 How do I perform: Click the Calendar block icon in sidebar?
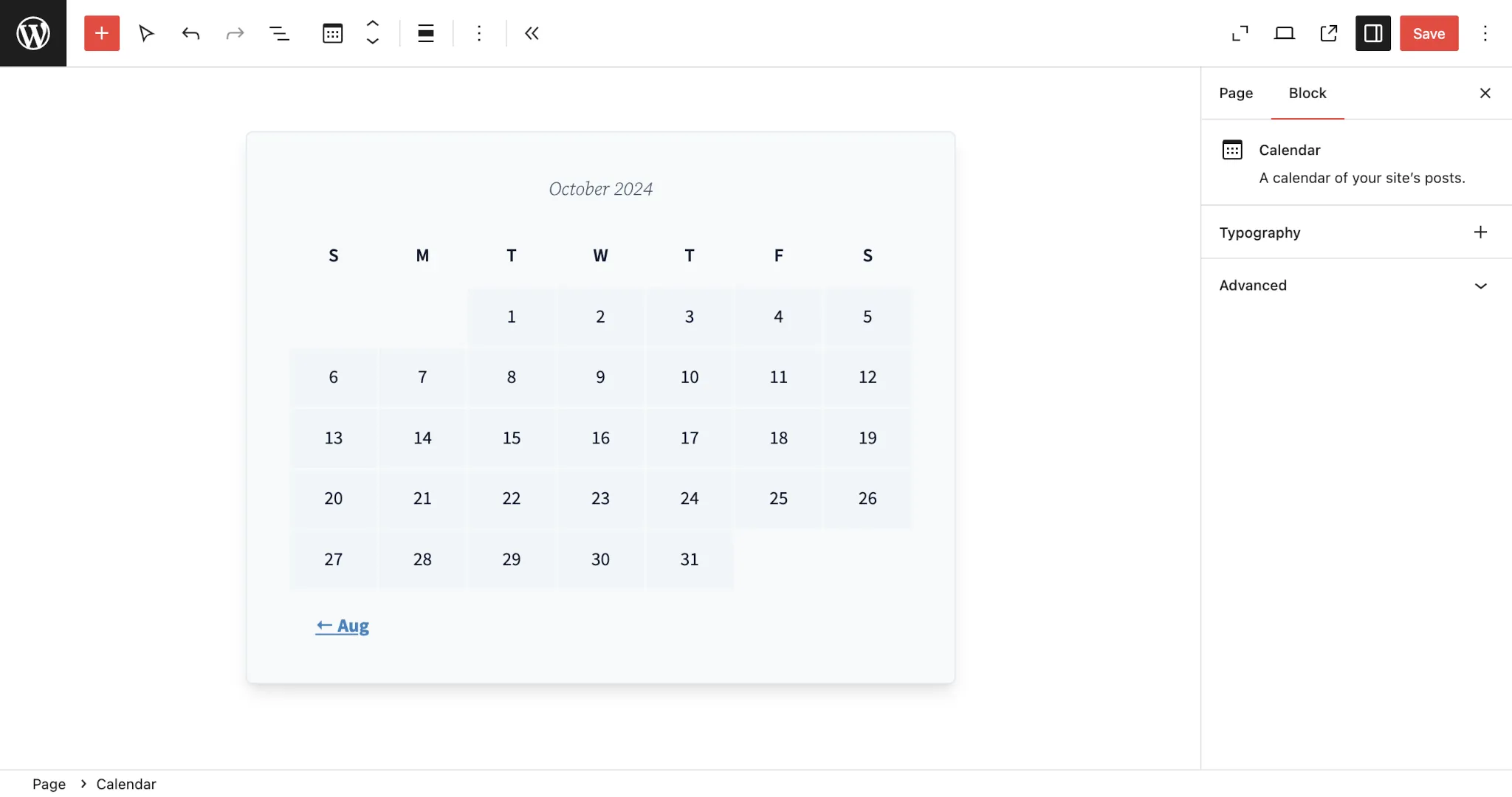1232,150
